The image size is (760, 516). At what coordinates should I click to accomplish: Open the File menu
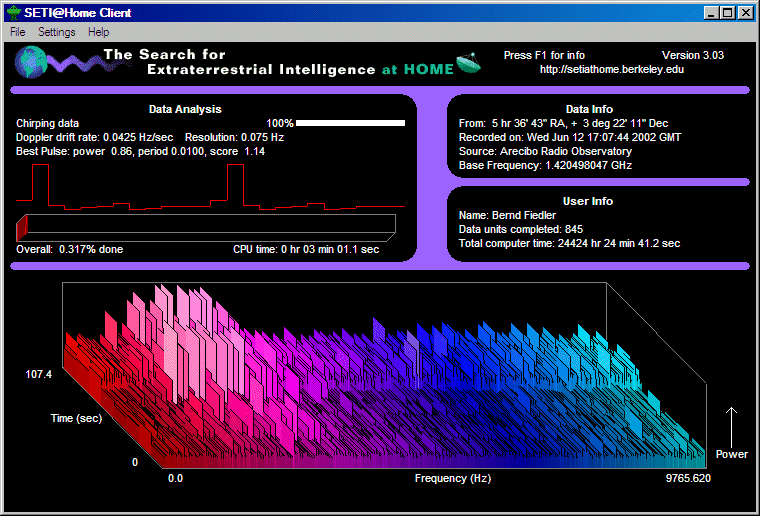click(17, 32)
